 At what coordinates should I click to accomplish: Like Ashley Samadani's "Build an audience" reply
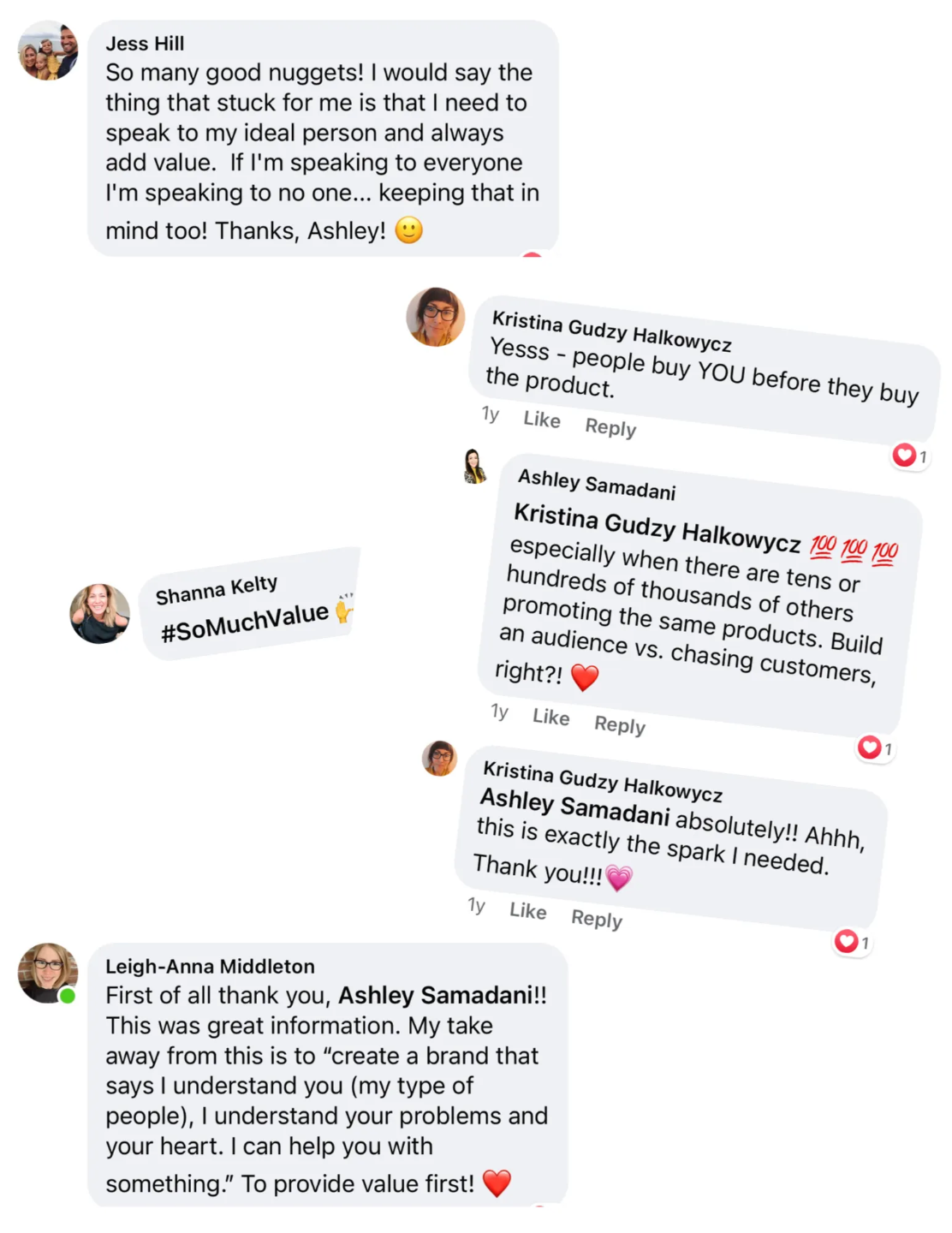click(550, 717)
